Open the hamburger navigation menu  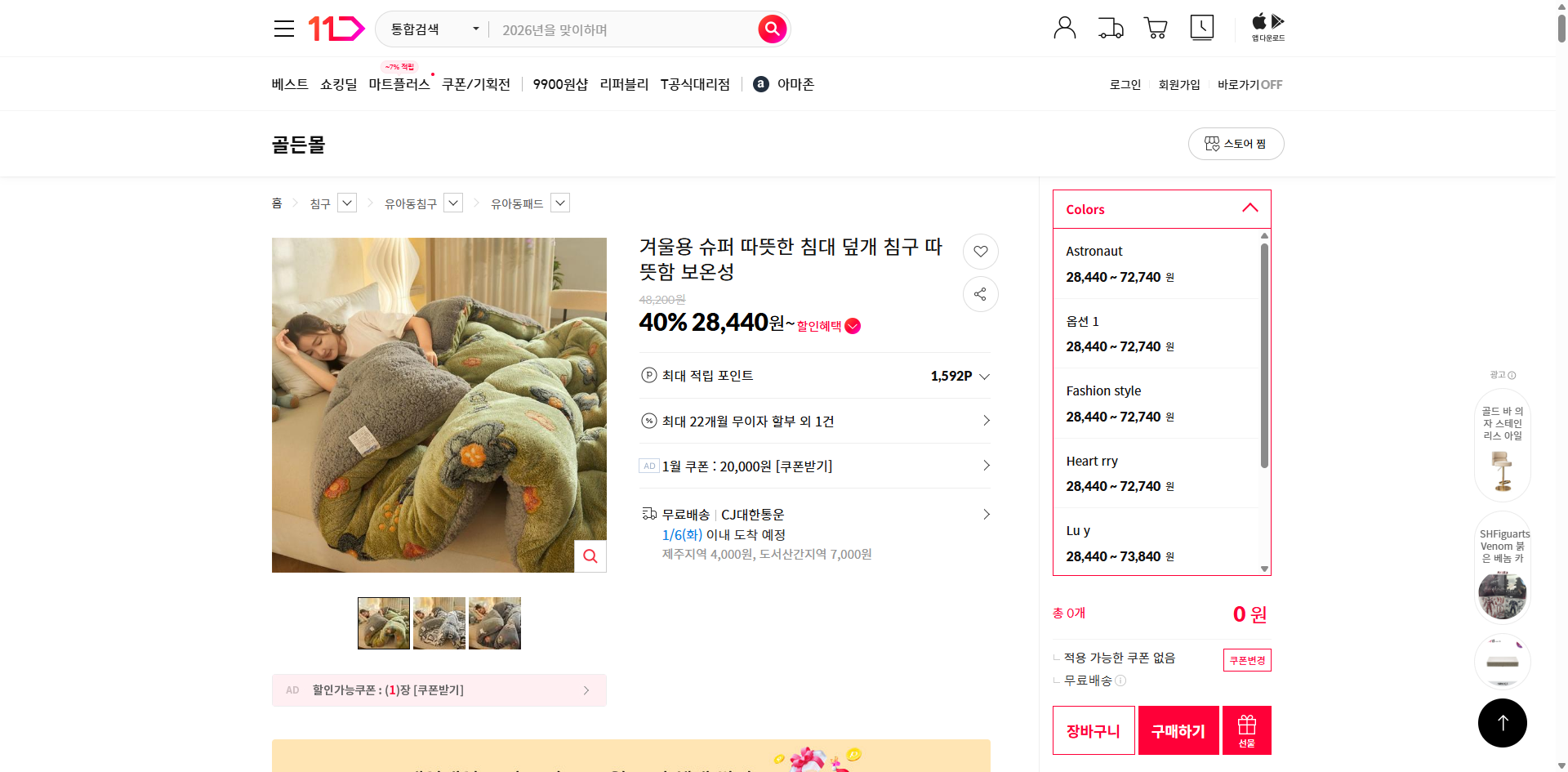click(x=283, y=28)
